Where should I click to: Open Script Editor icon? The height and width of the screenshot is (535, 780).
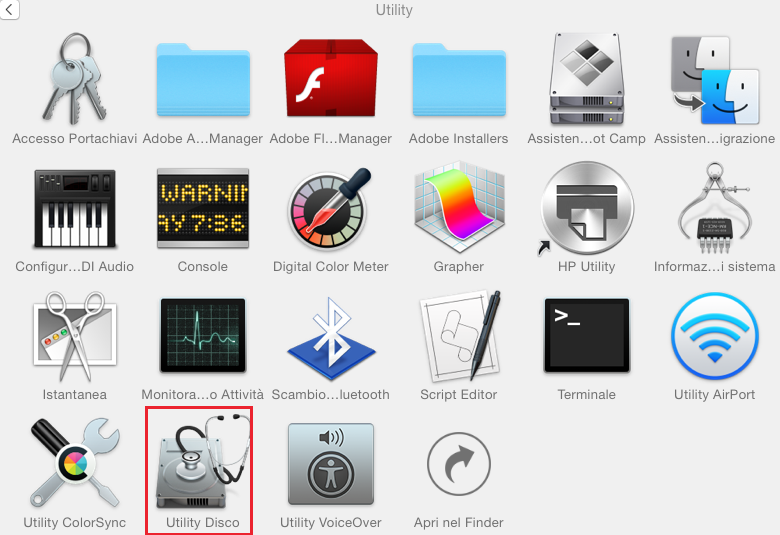click(x=460, y=334)
